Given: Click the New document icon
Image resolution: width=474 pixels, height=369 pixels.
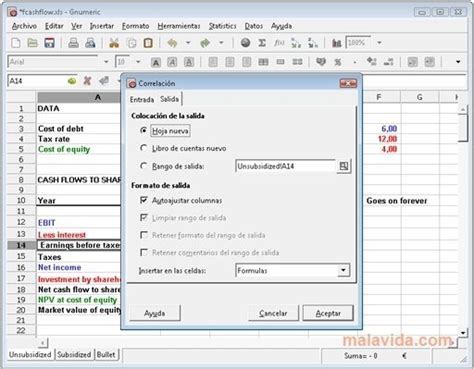Looking at the screenshot, I should click(x=16, y=43).
